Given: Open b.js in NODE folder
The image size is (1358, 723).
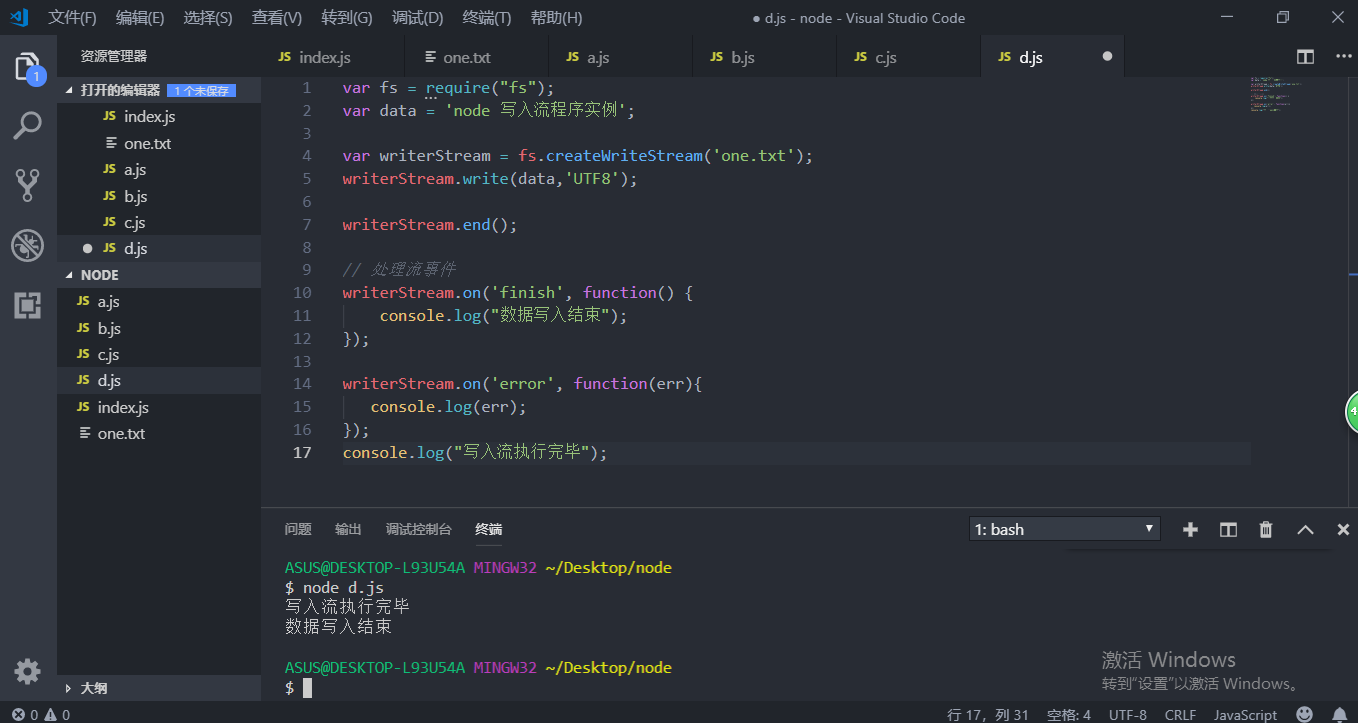Looking at the screenshot, I should (x=159, y=328).
